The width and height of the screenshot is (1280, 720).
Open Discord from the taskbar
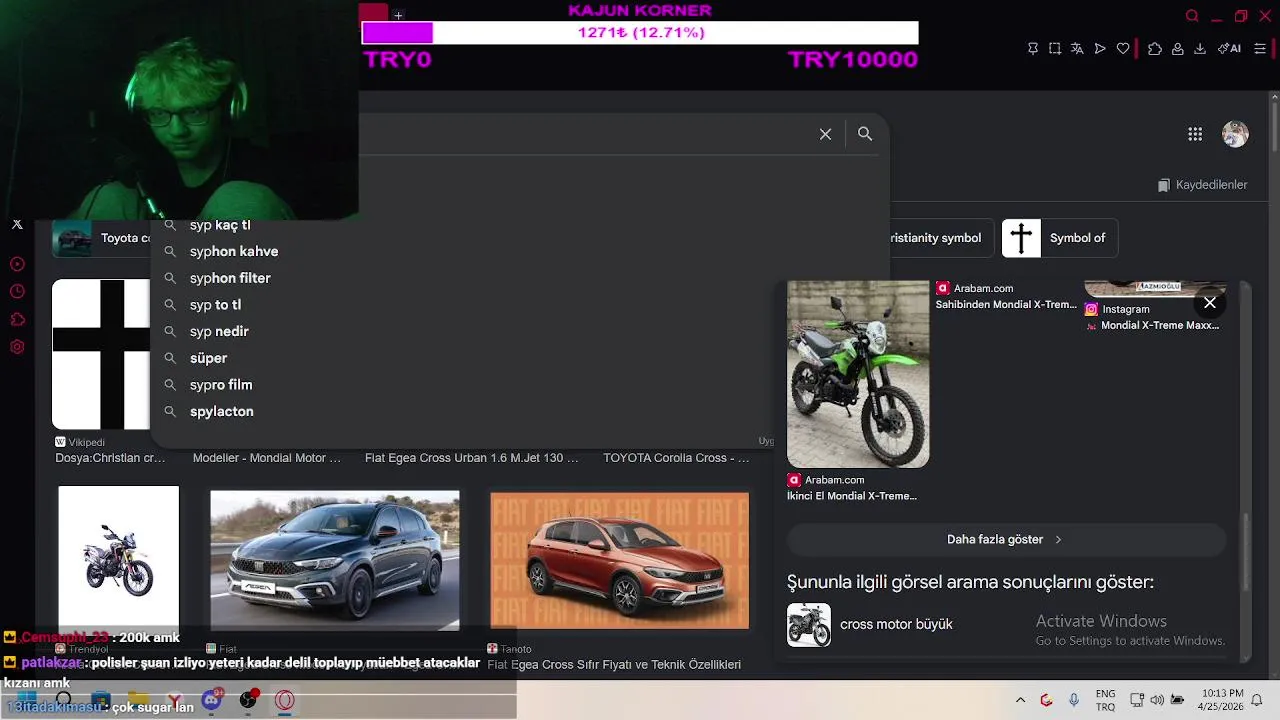click(x=212, y=700)
